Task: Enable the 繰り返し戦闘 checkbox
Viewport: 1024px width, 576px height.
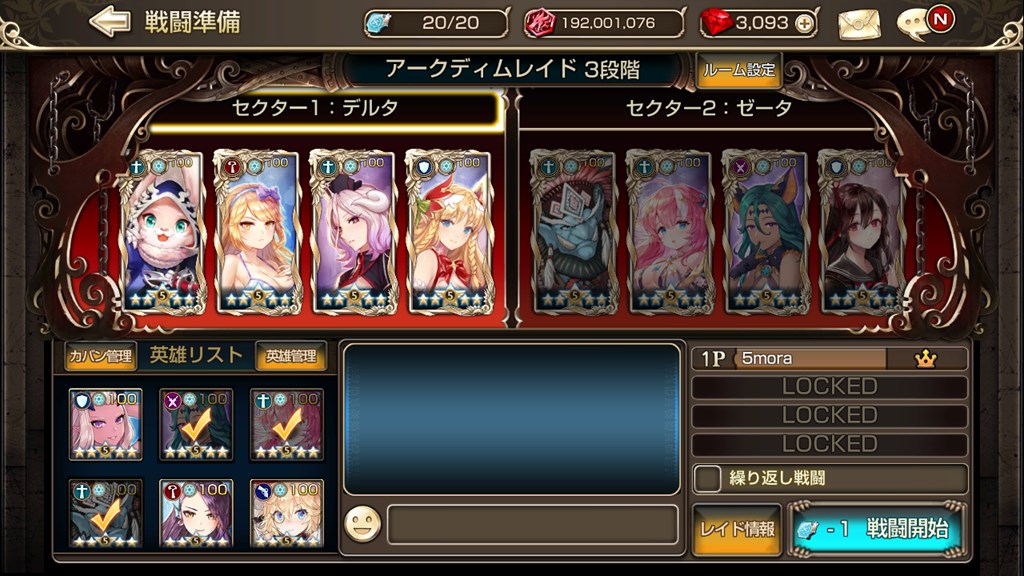Action: coord(707,478)
